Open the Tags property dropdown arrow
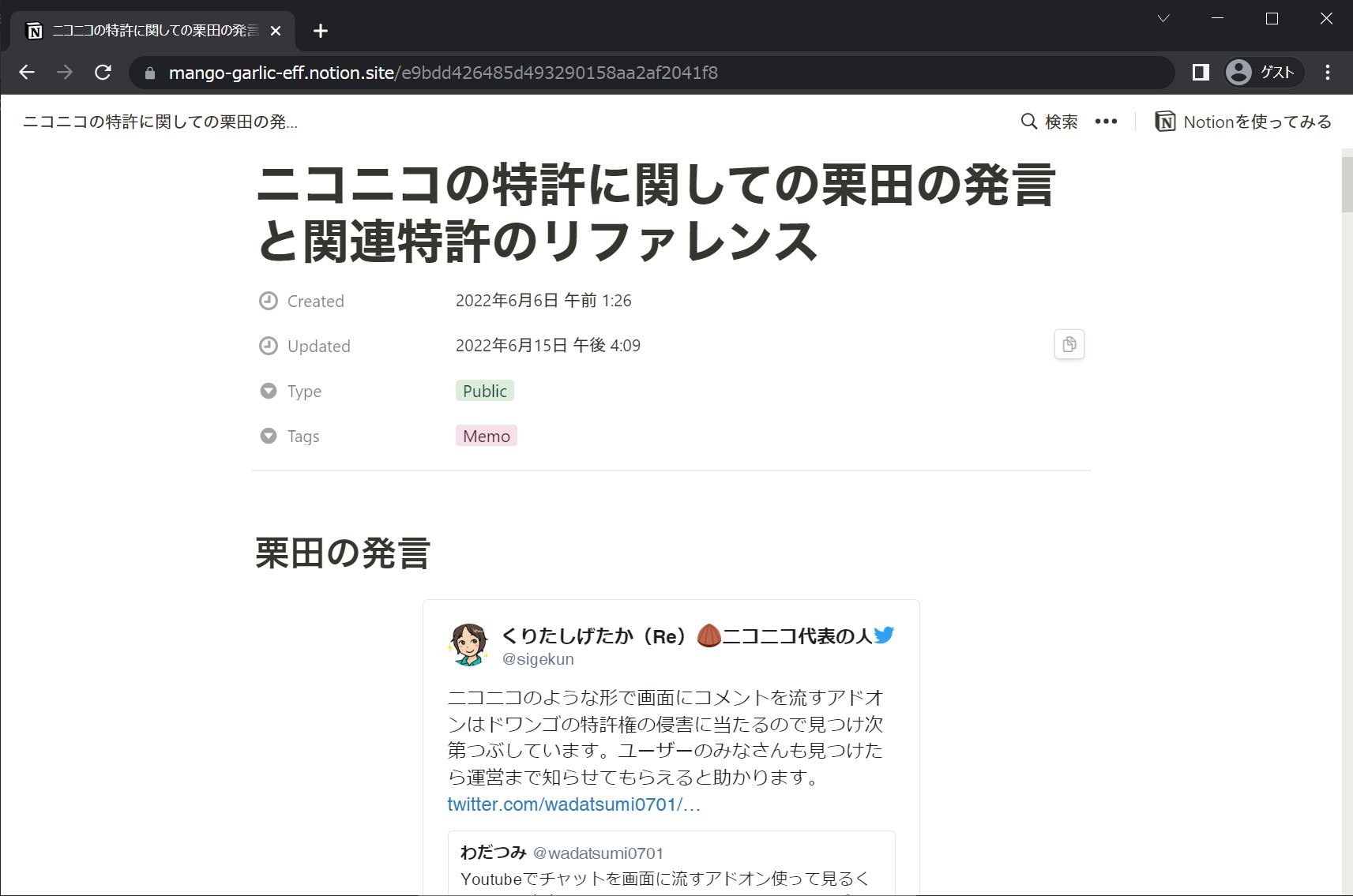1353x896 pixels. pos(268,436)
